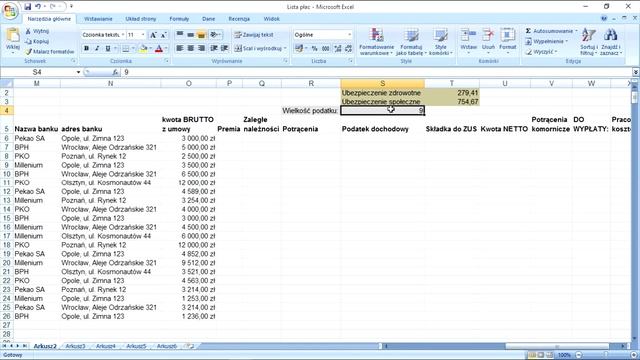Activate Malarz formatów format painter
The width and height of the screenshot is (640, 360).
point(49,52)
